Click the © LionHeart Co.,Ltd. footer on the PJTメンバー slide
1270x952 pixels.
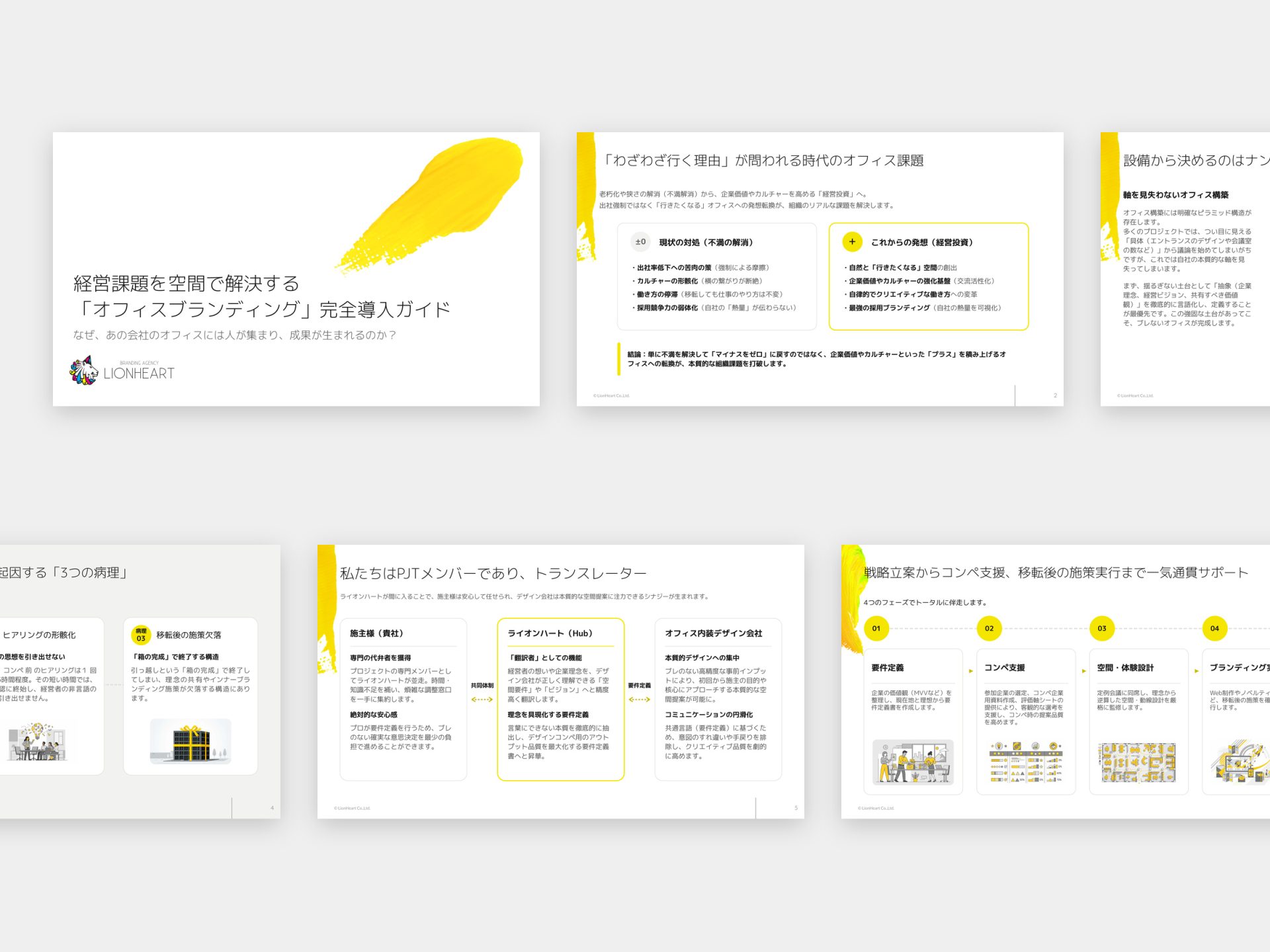tap(352, 808)
